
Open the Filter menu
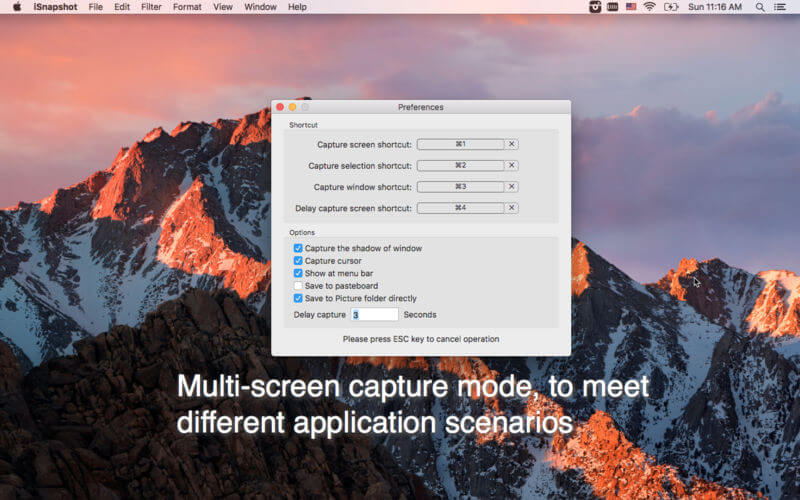pyautogui.click(x=151, y=7)
